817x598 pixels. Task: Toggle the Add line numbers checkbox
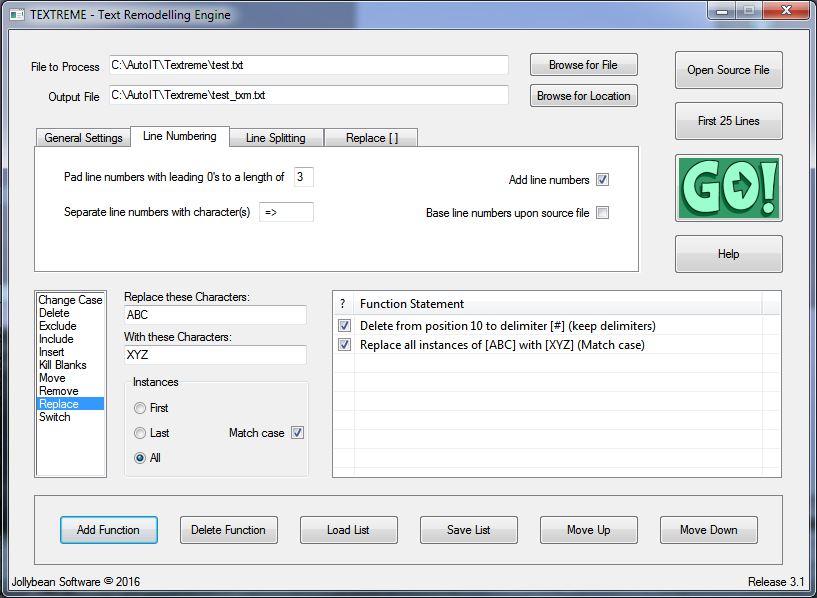[x=602, y=180]
